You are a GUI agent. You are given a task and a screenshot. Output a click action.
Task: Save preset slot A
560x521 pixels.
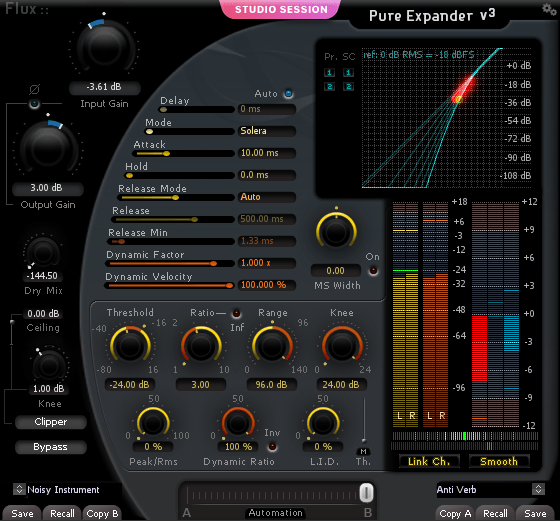tap(22, 514)
